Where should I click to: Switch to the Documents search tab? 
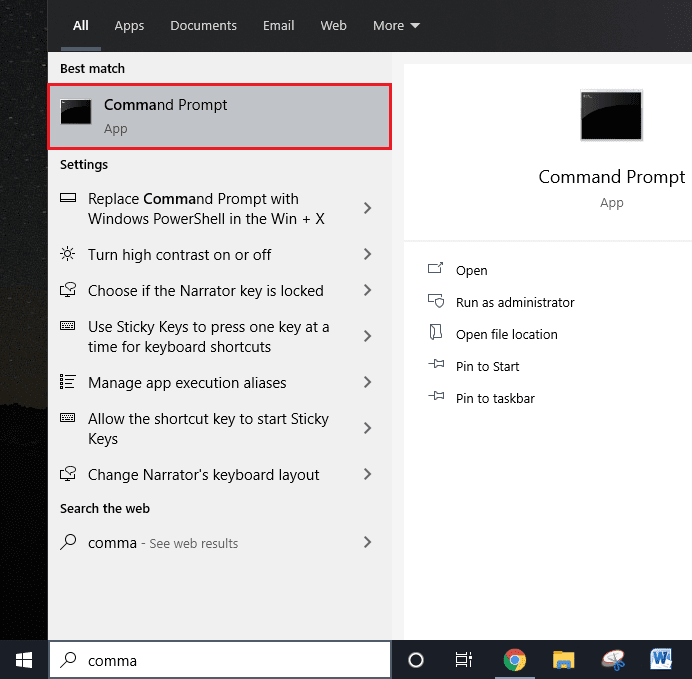click(x=203, y=25)
